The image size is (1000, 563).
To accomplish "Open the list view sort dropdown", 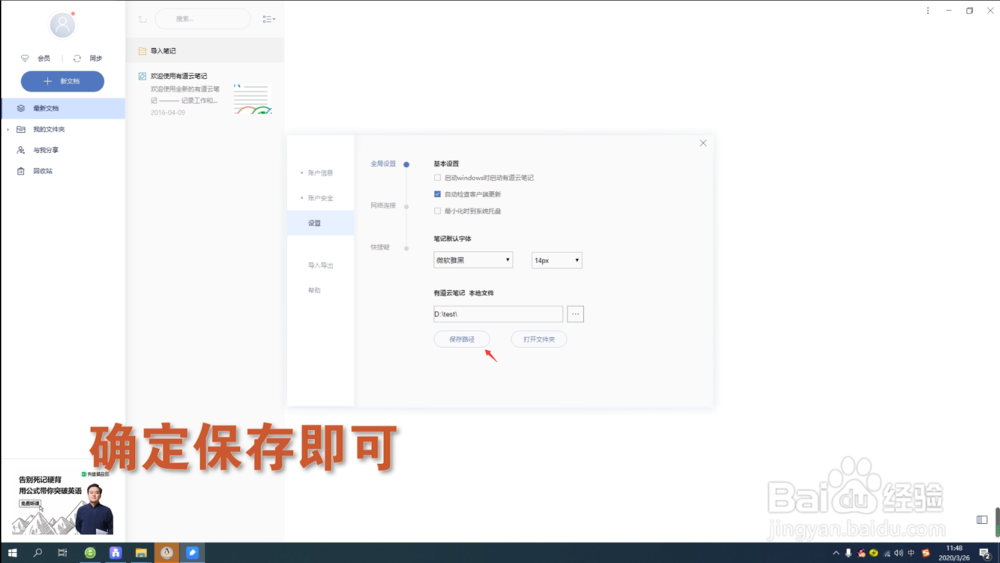I will click(268, 19).
